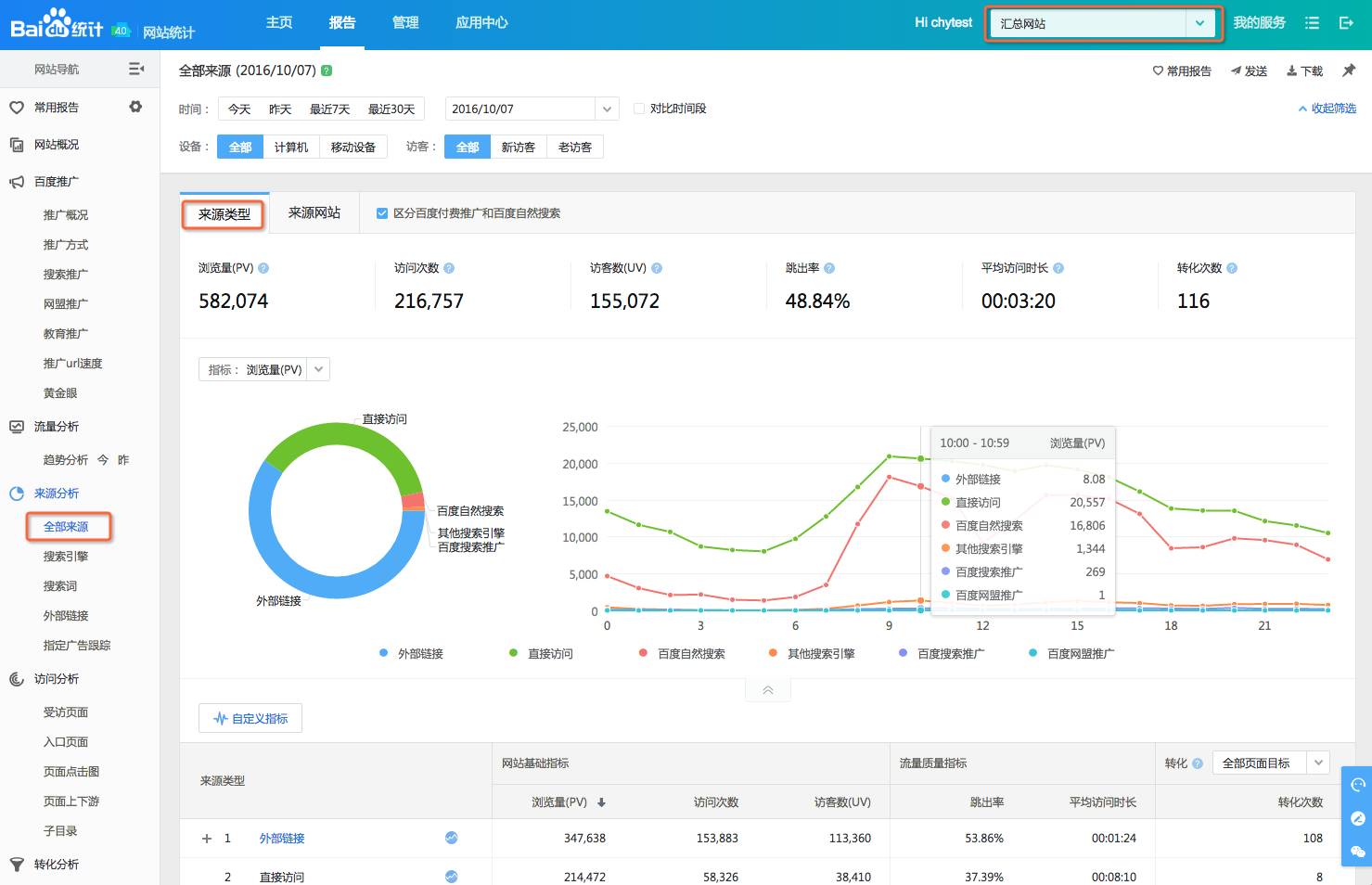Click the pin icon in report header
Screen dimensions: 1372x885
(1349, 71)
